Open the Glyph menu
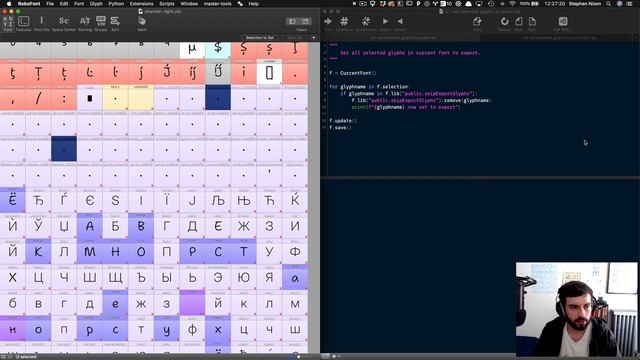The image size is (640, 360). 96,4
